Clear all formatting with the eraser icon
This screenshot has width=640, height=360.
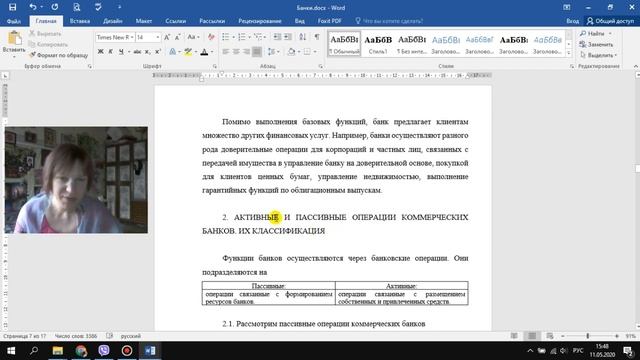211,37
